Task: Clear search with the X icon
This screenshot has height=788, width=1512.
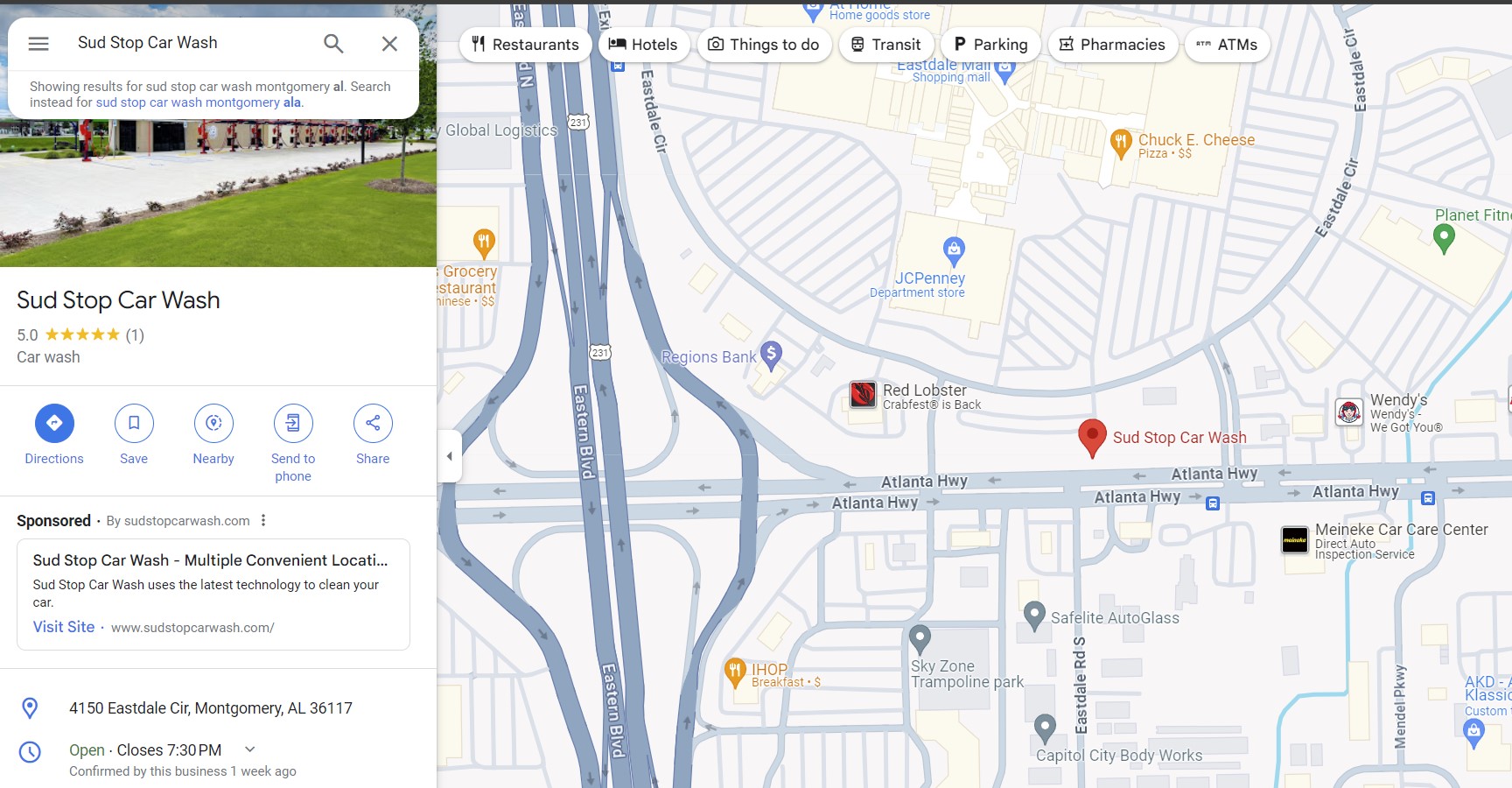Action: point(389,44)
